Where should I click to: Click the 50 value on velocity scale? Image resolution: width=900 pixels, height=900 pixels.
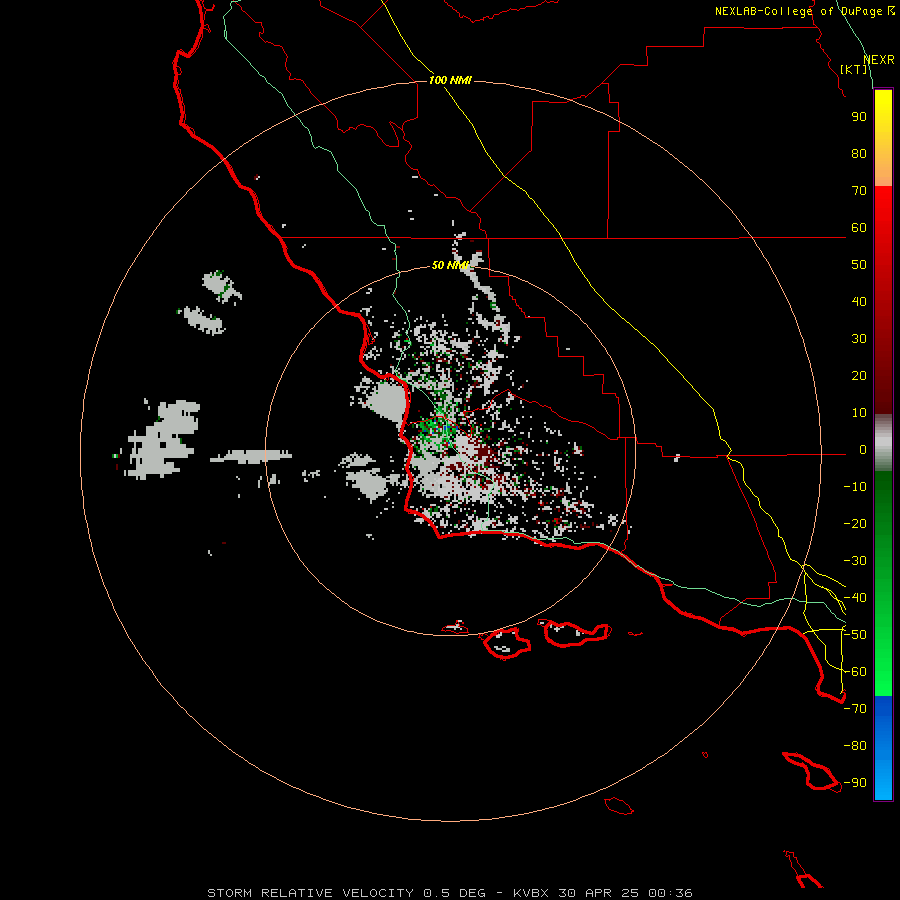(859, 265)
